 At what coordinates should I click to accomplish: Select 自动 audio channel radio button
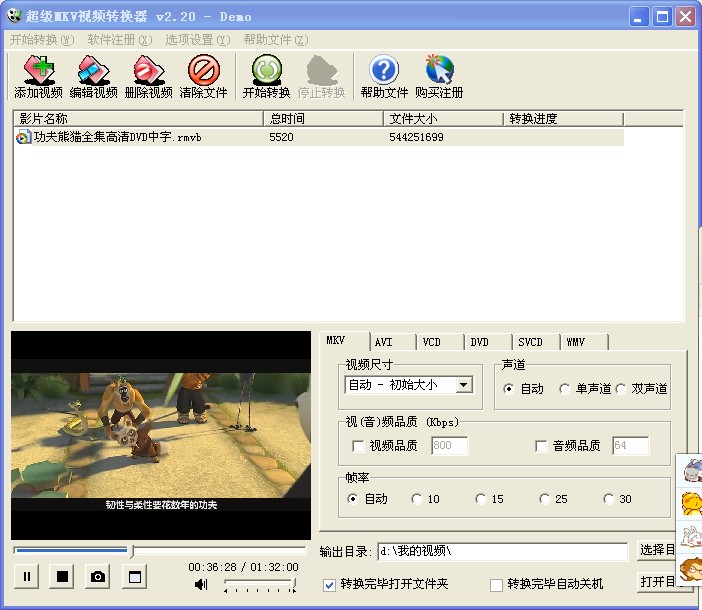pos(508,388)
